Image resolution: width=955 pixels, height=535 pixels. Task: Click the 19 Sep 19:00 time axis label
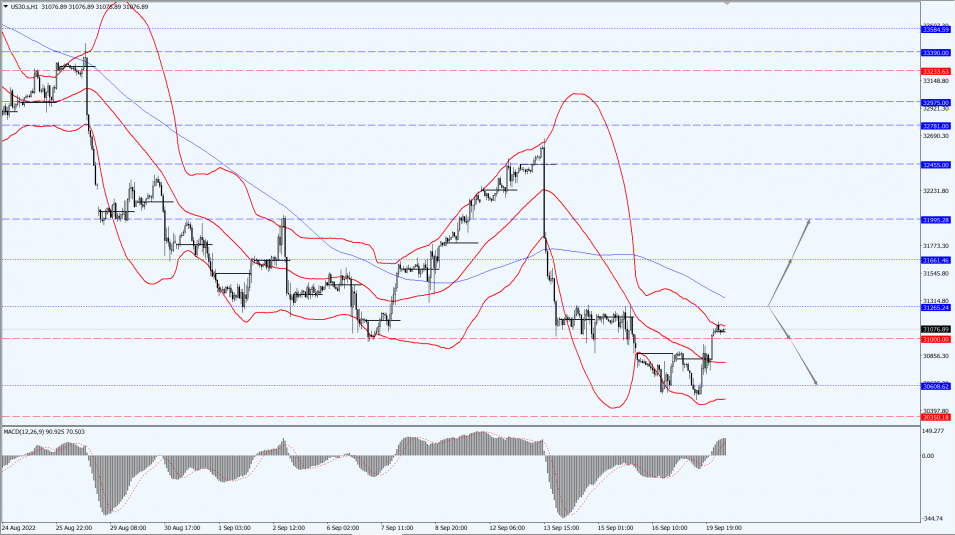[724, 528]
